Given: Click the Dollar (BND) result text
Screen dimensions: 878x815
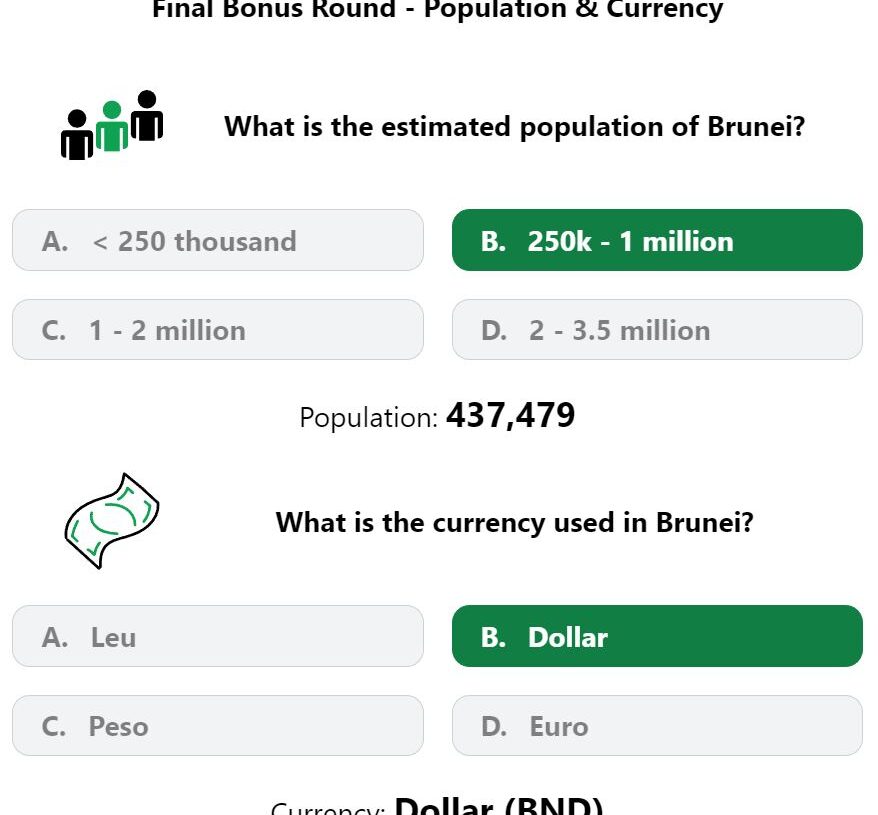Looking at the screenshot, I should click(x=499, y=805).
